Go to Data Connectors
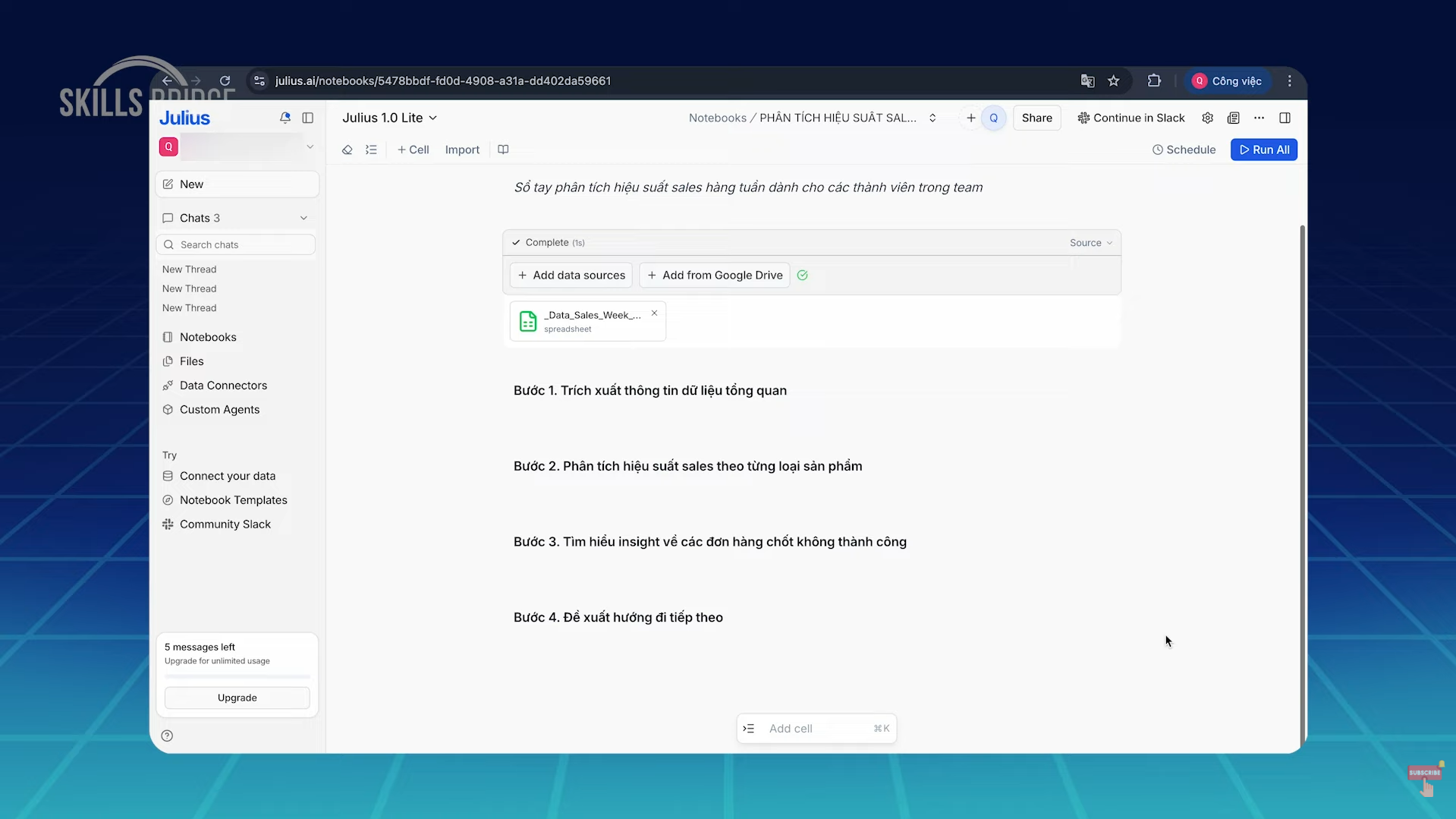Image resolution: width=1456 pixels, height=819 pixels. pos(223,386)
